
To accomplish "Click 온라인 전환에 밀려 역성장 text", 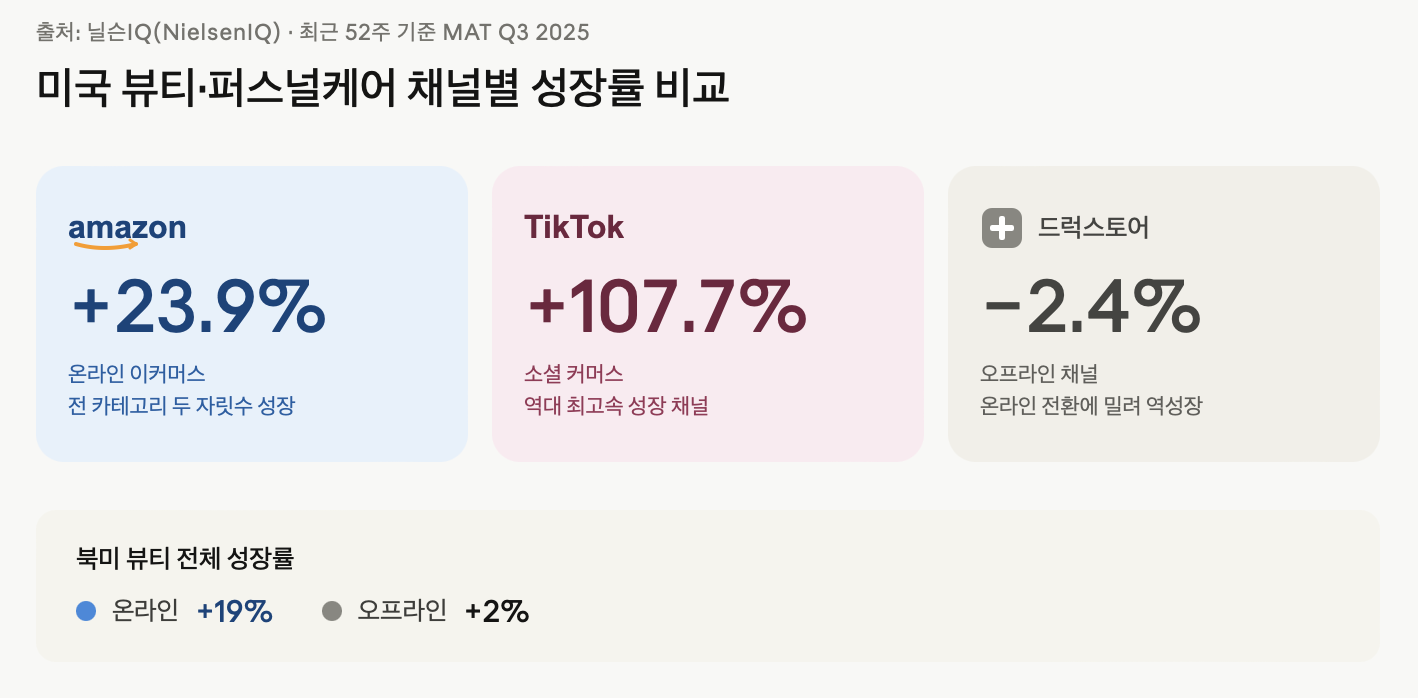I will 1091,407.
